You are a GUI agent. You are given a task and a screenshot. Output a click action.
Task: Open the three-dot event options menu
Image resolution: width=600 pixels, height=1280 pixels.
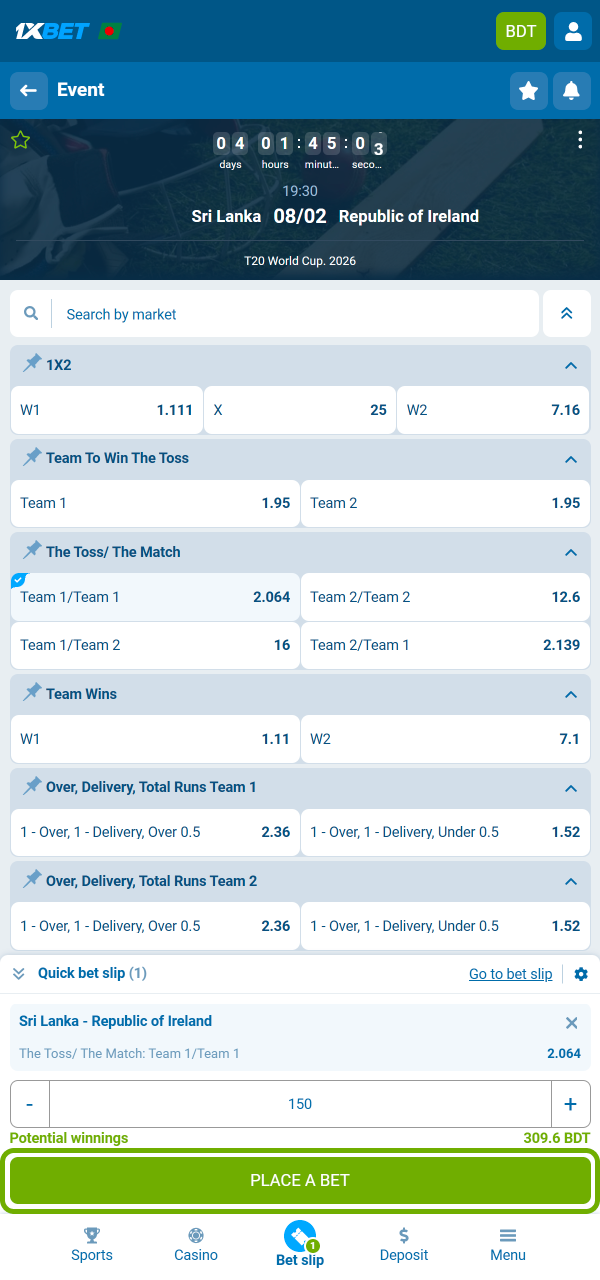pyautogui.click(x=580, y=140)
